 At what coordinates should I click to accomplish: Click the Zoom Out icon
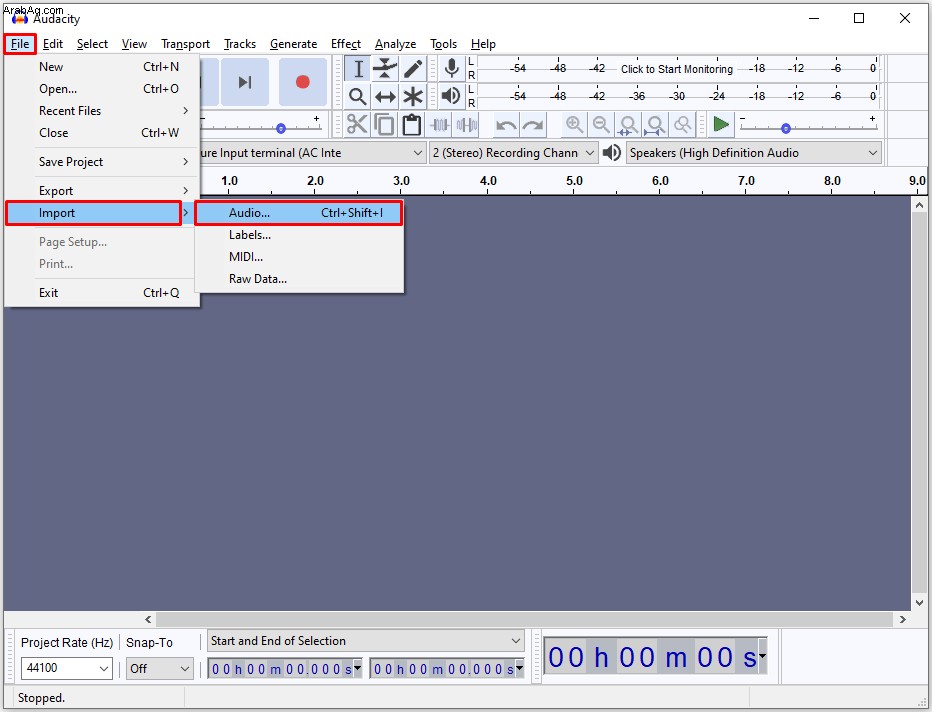click(602, 125)
